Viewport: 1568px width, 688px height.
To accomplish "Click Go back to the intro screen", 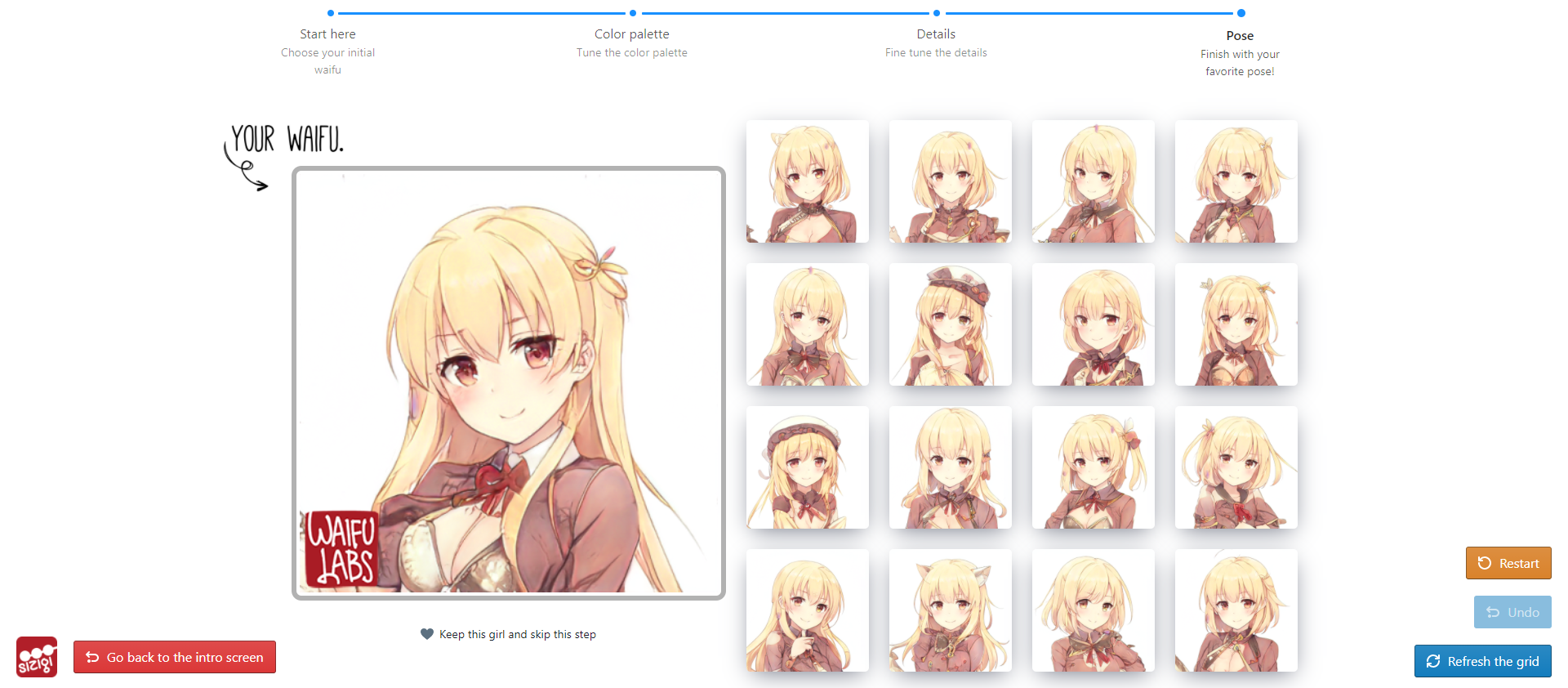I will (x=175, y=657).
